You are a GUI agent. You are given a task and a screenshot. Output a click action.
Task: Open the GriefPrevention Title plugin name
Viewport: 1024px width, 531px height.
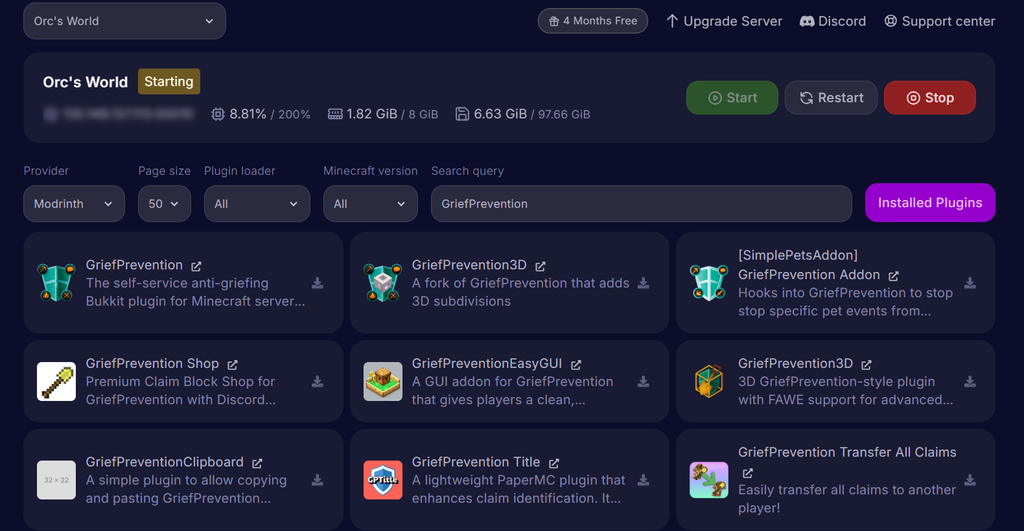475,462
